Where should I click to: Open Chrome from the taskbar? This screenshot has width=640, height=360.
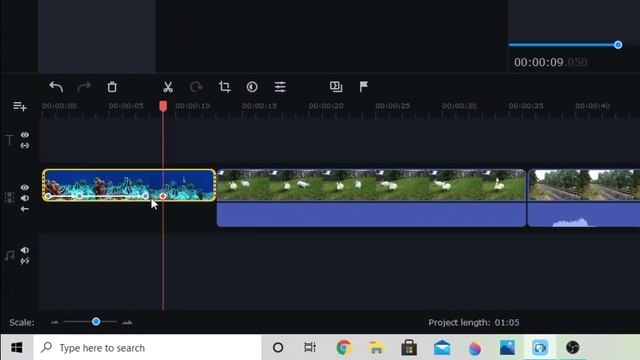344,347
